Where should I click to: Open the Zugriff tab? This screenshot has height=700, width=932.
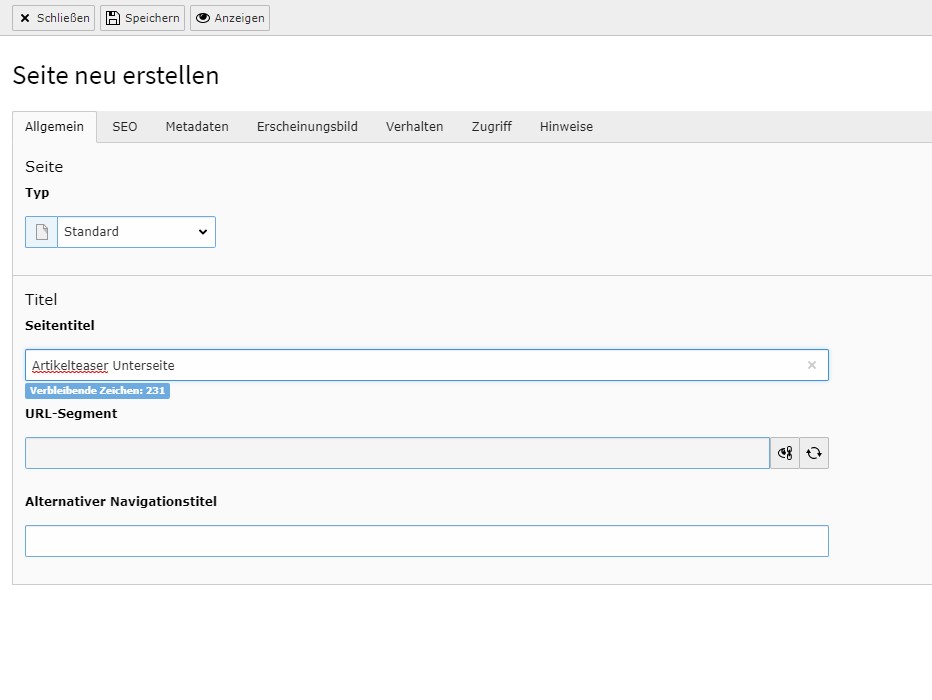[491, 127]
